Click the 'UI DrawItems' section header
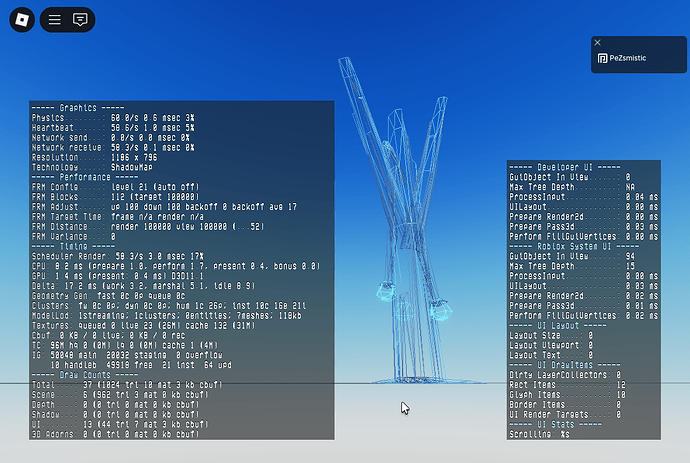This screenshot has height=463, width=690. [x=565, y=365]
